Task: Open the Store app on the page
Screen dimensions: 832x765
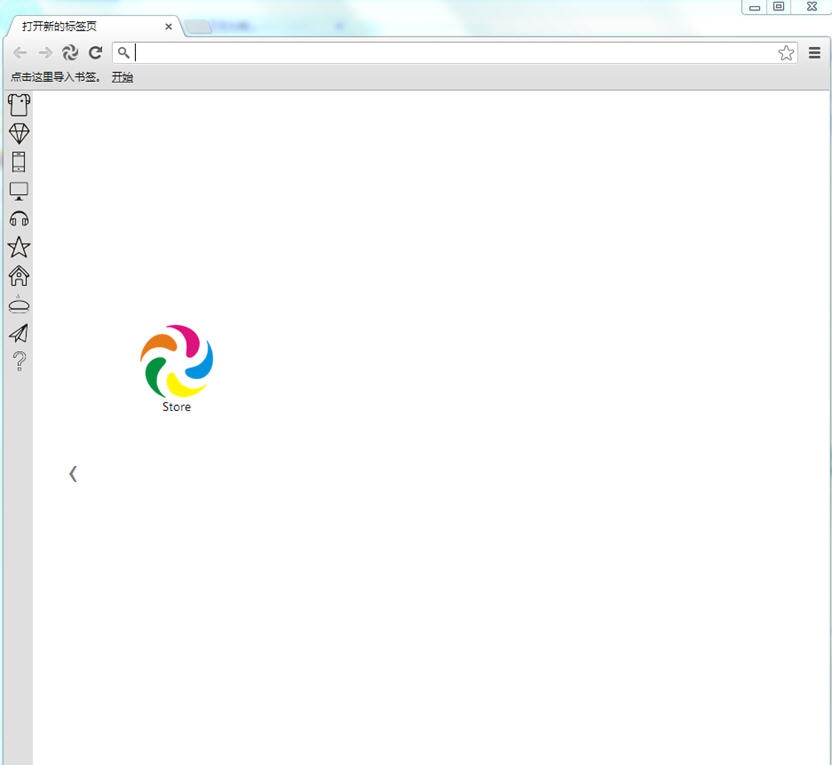Action: pos(176,363)
